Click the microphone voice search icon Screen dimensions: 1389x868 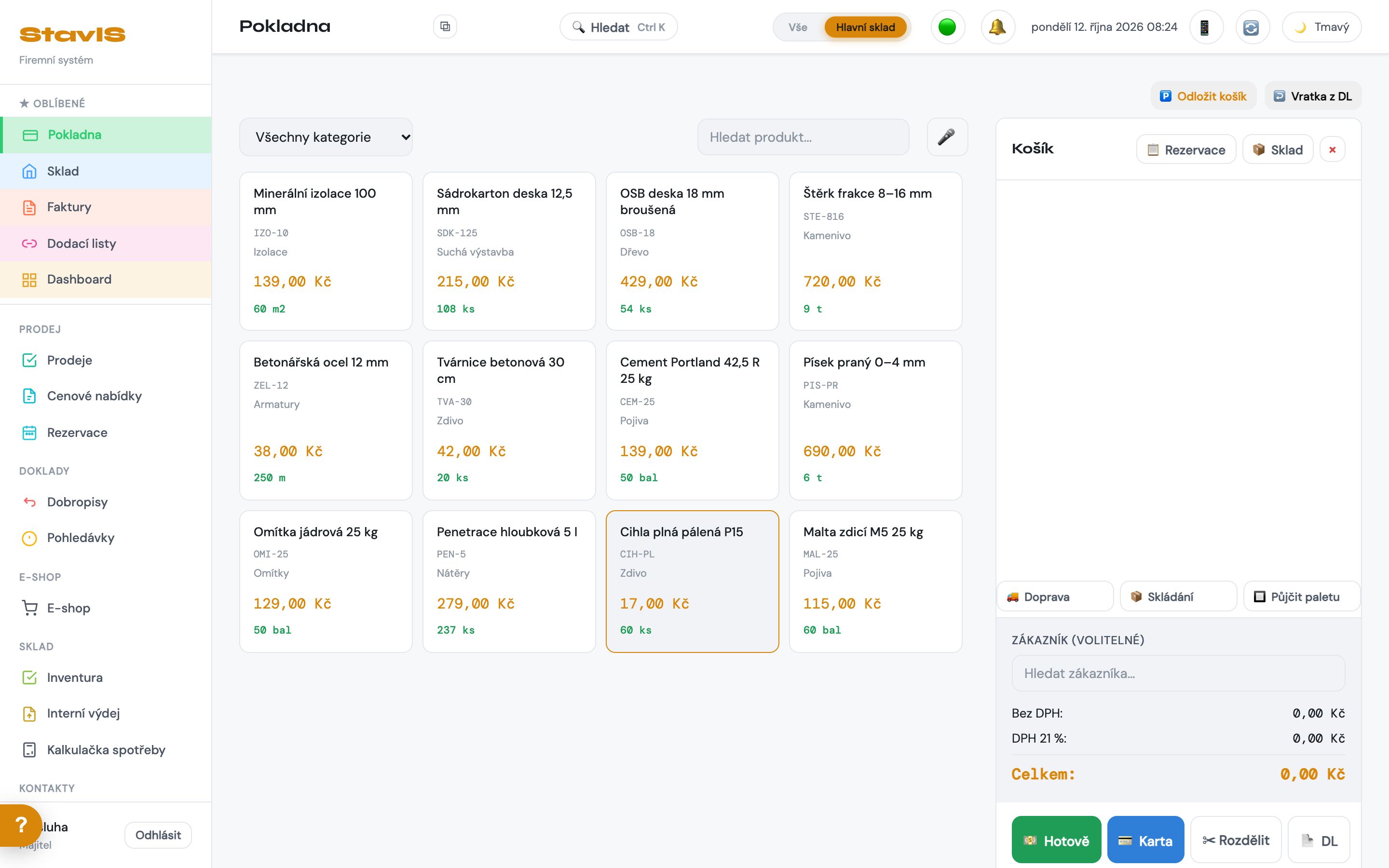pyautogui.click(x=947, y=136)
